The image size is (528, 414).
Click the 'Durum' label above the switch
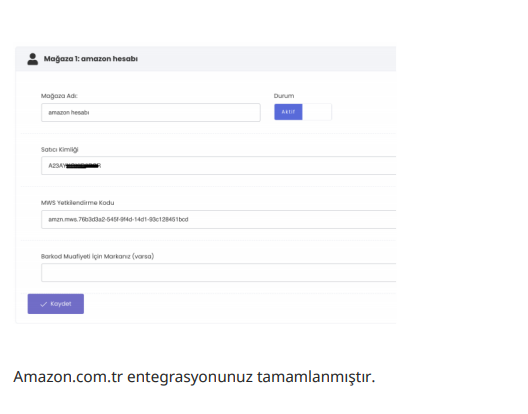[284, 96]
